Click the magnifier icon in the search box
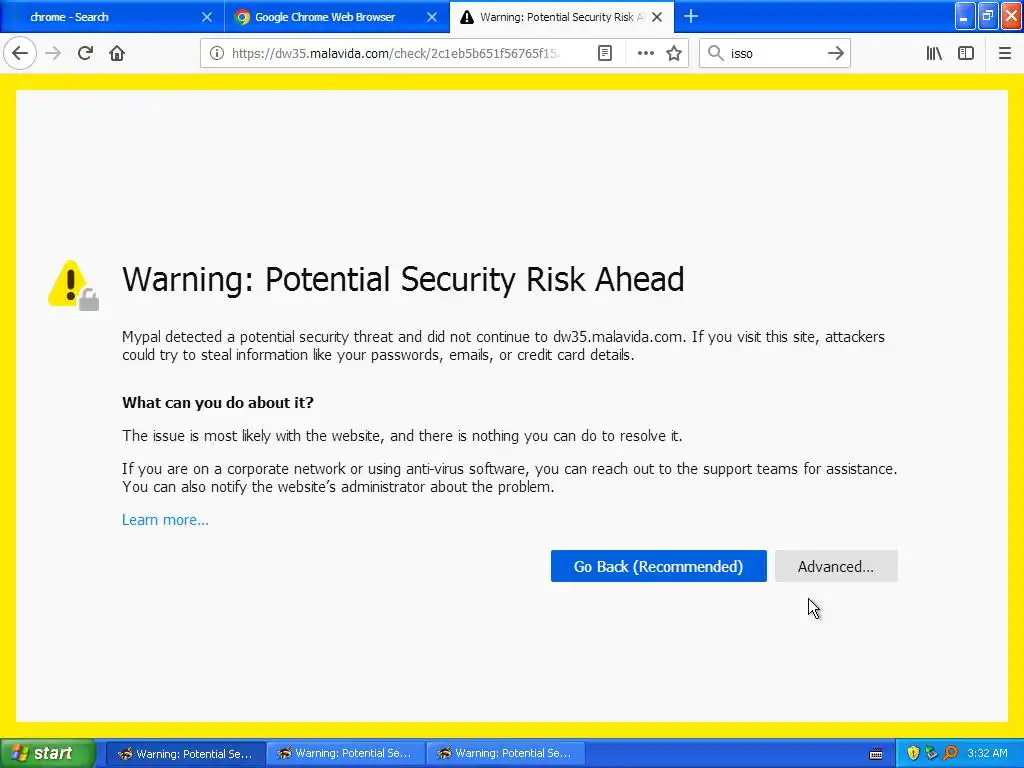 tap(716, 53)
